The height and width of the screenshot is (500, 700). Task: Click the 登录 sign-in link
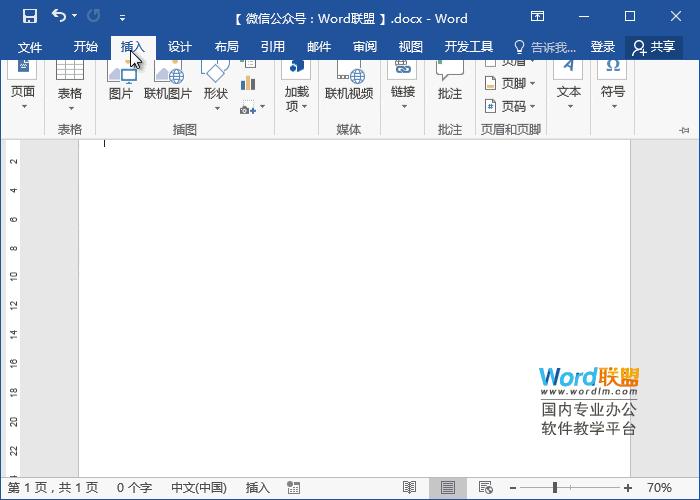pos(602,47)
